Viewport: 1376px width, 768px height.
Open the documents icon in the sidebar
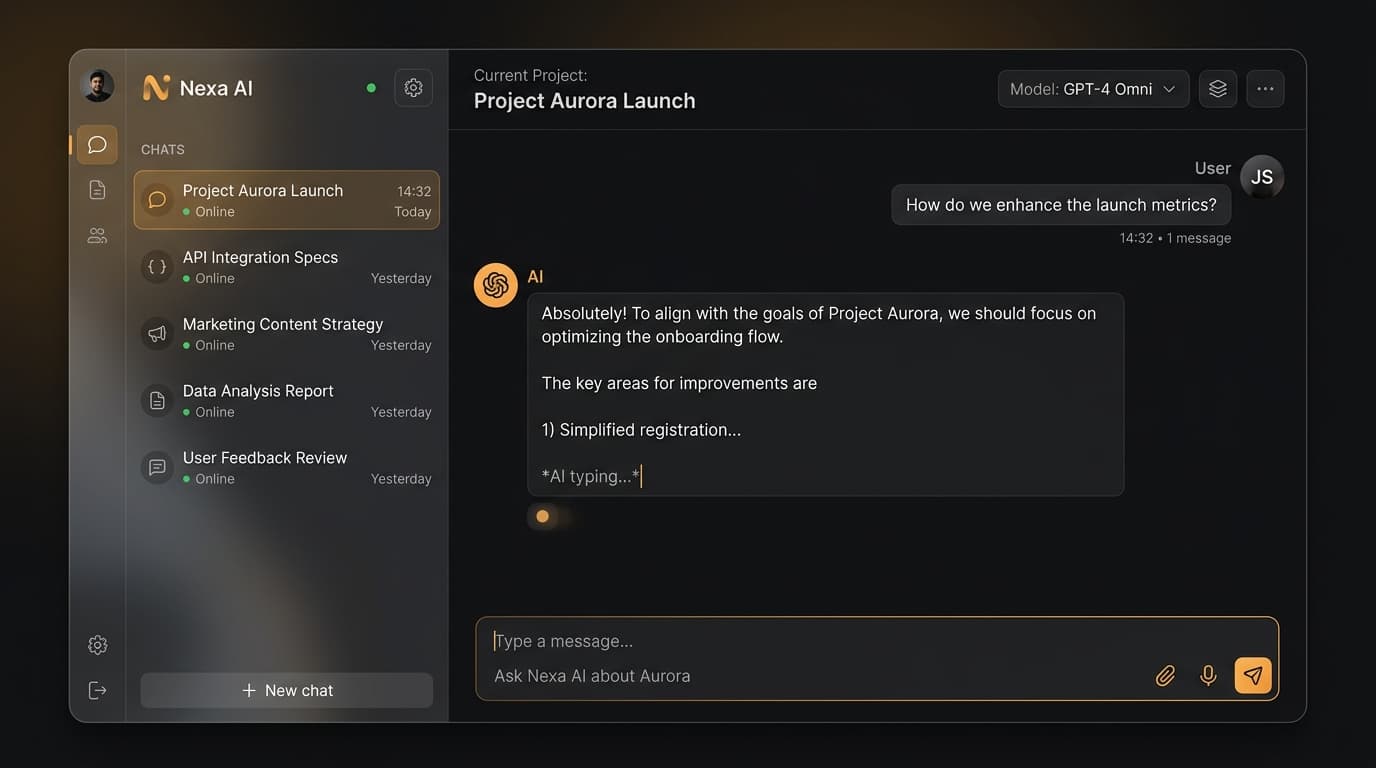click(97, 190)
